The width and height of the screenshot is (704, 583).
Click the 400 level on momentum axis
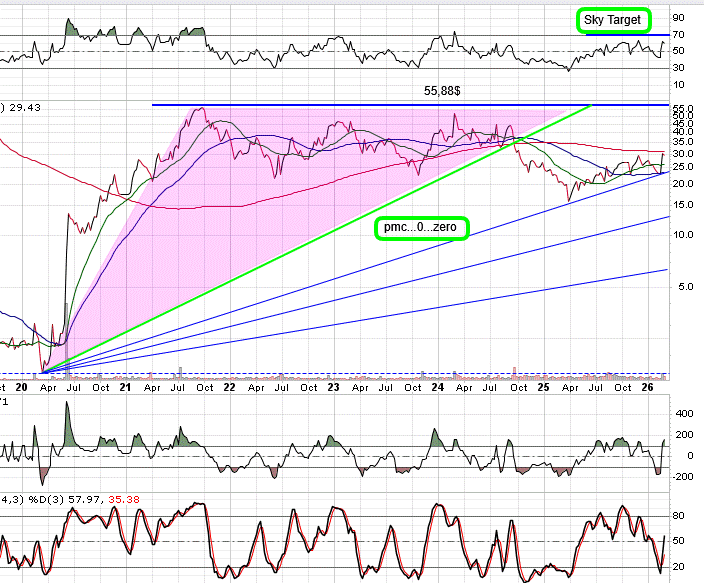tap(683, 412)
